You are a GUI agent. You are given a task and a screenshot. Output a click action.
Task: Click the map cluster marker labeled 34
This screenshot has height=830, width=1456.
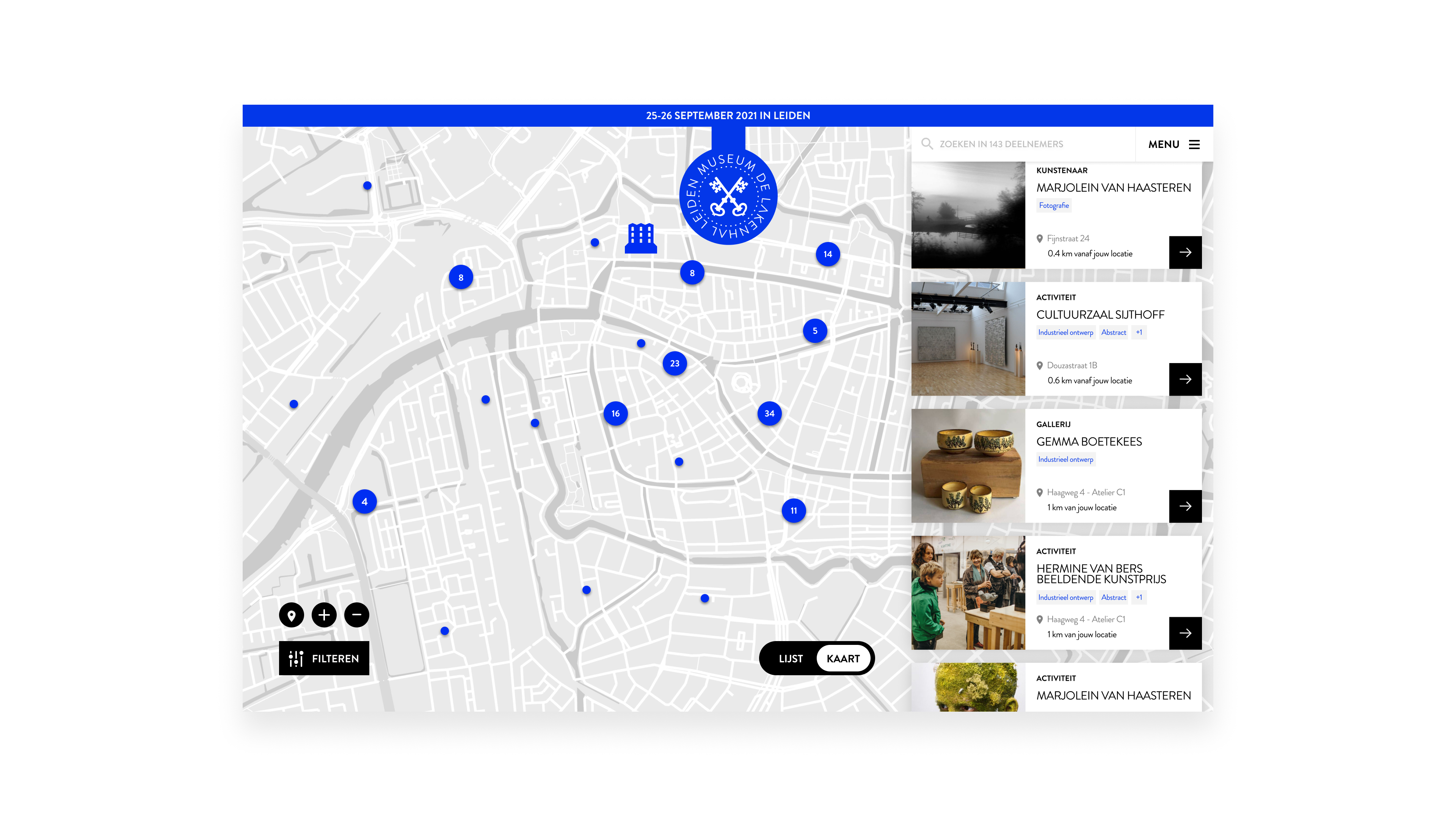coord(769,413)
